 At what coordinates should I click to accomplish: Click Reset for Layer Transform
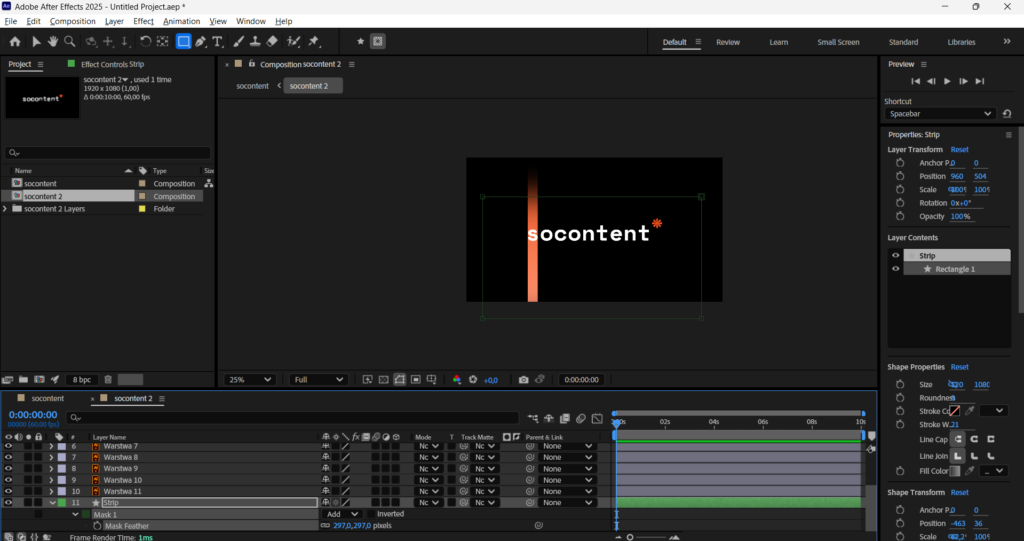[959, 150]
